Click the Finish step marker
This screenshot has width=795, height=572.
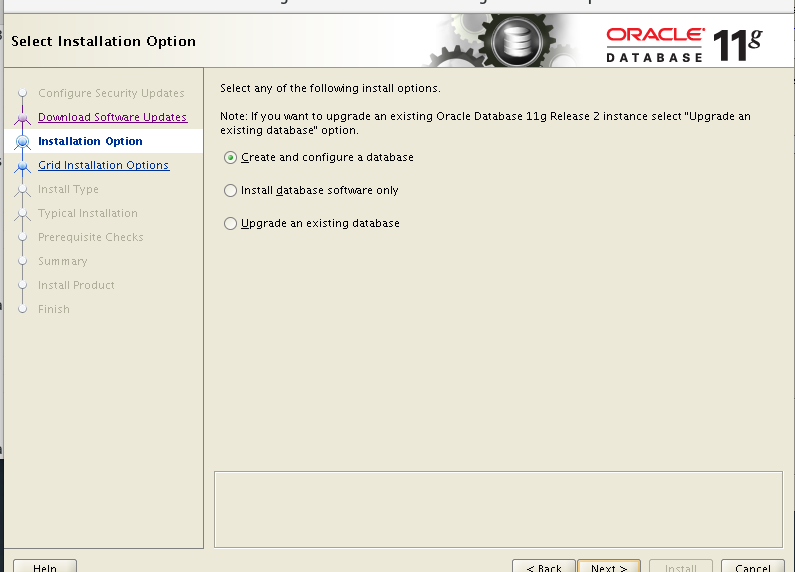[x=22, y=309]
